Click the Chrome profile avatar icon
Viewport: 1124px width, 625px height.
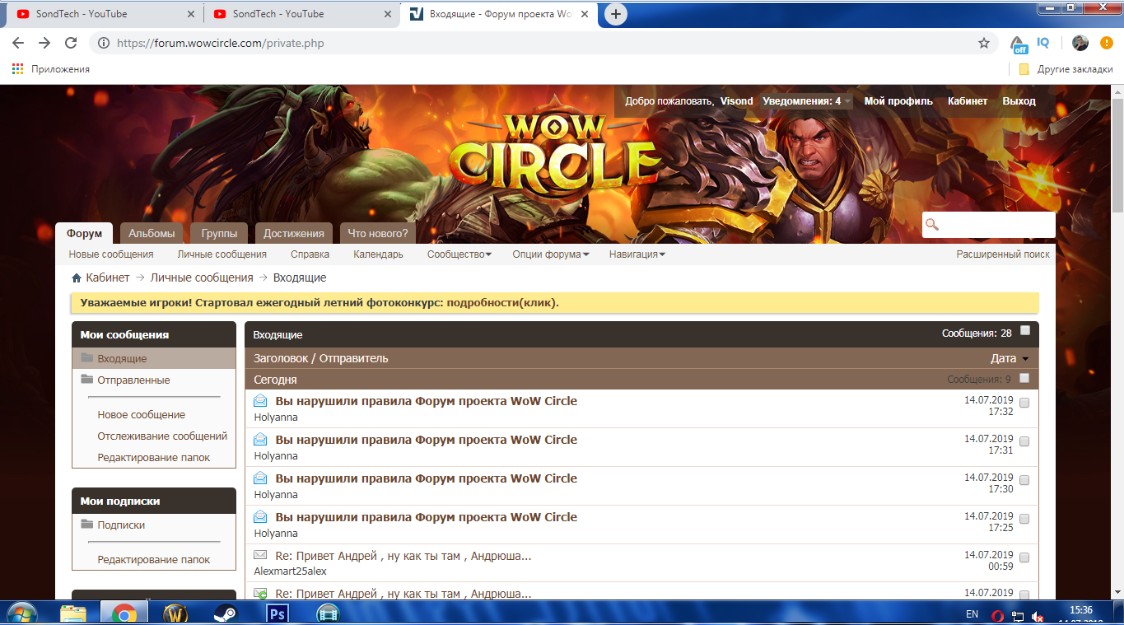pyautogui.click(x=1080, y=43)
